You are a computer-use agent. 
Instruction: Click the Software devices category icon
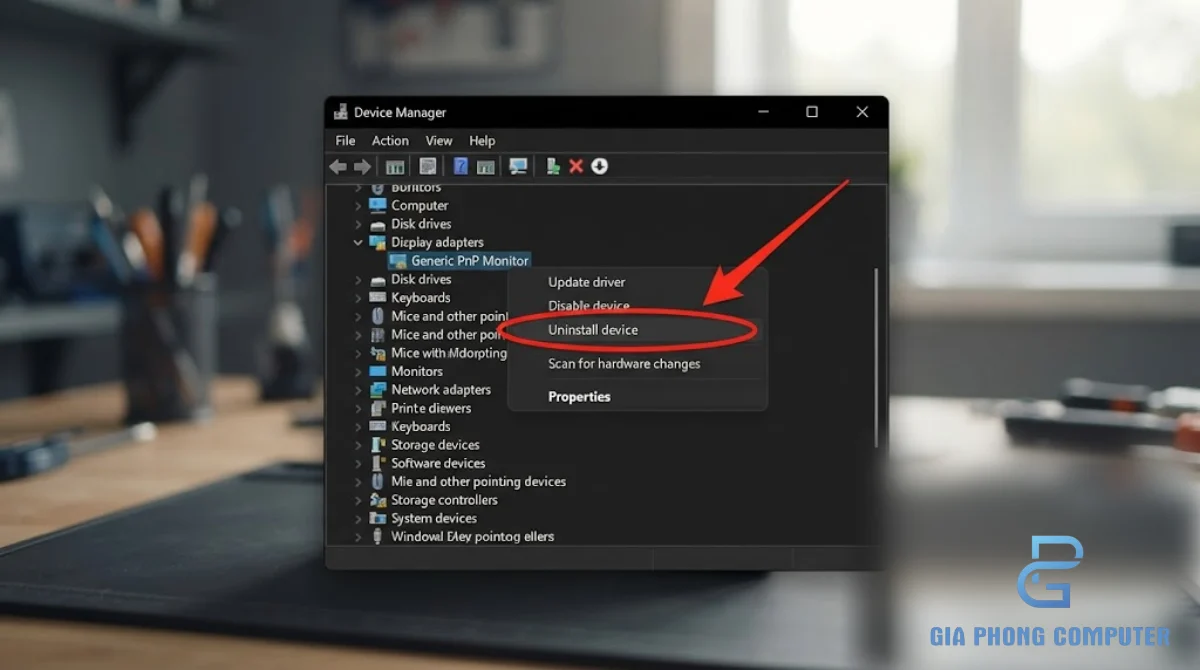point(378,463)
